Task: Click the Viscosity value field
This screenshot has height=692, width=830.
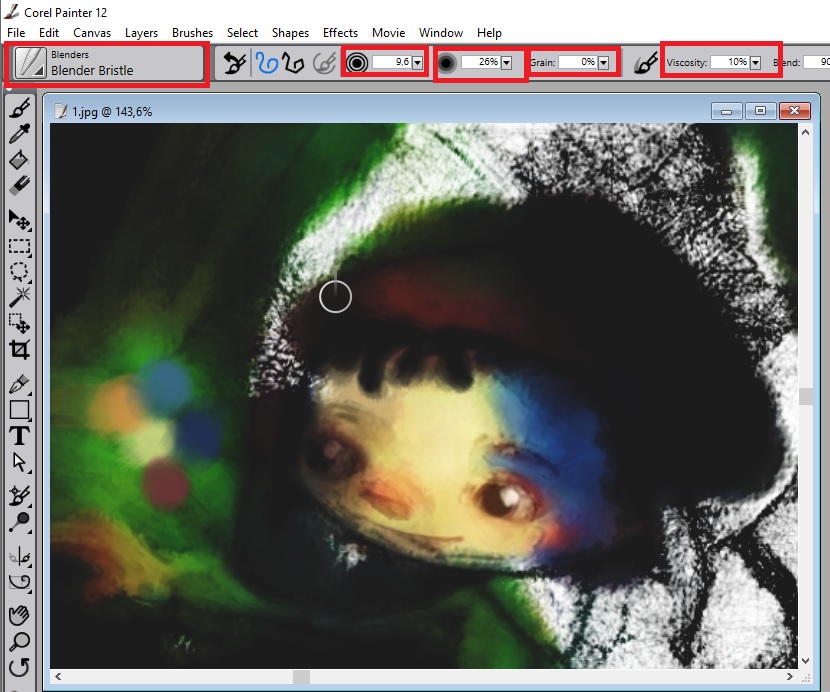Action: [x=729, y=62]
